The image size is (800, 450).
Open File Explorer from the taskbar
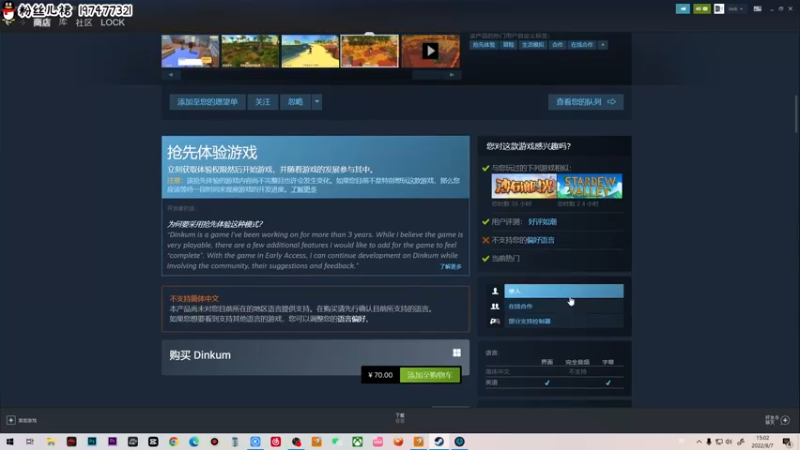pyautogui.click(x=51, y=442)
